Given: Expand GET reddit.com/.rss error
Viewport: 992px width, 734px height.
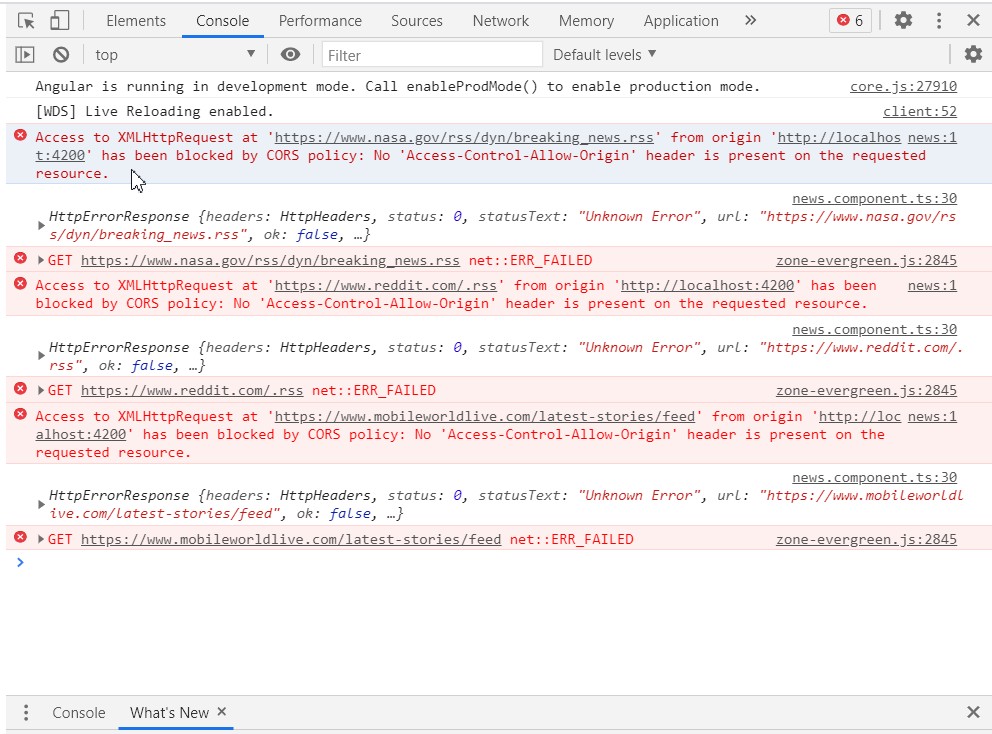Looking at the screenshot, I should (x=41, y=390).
